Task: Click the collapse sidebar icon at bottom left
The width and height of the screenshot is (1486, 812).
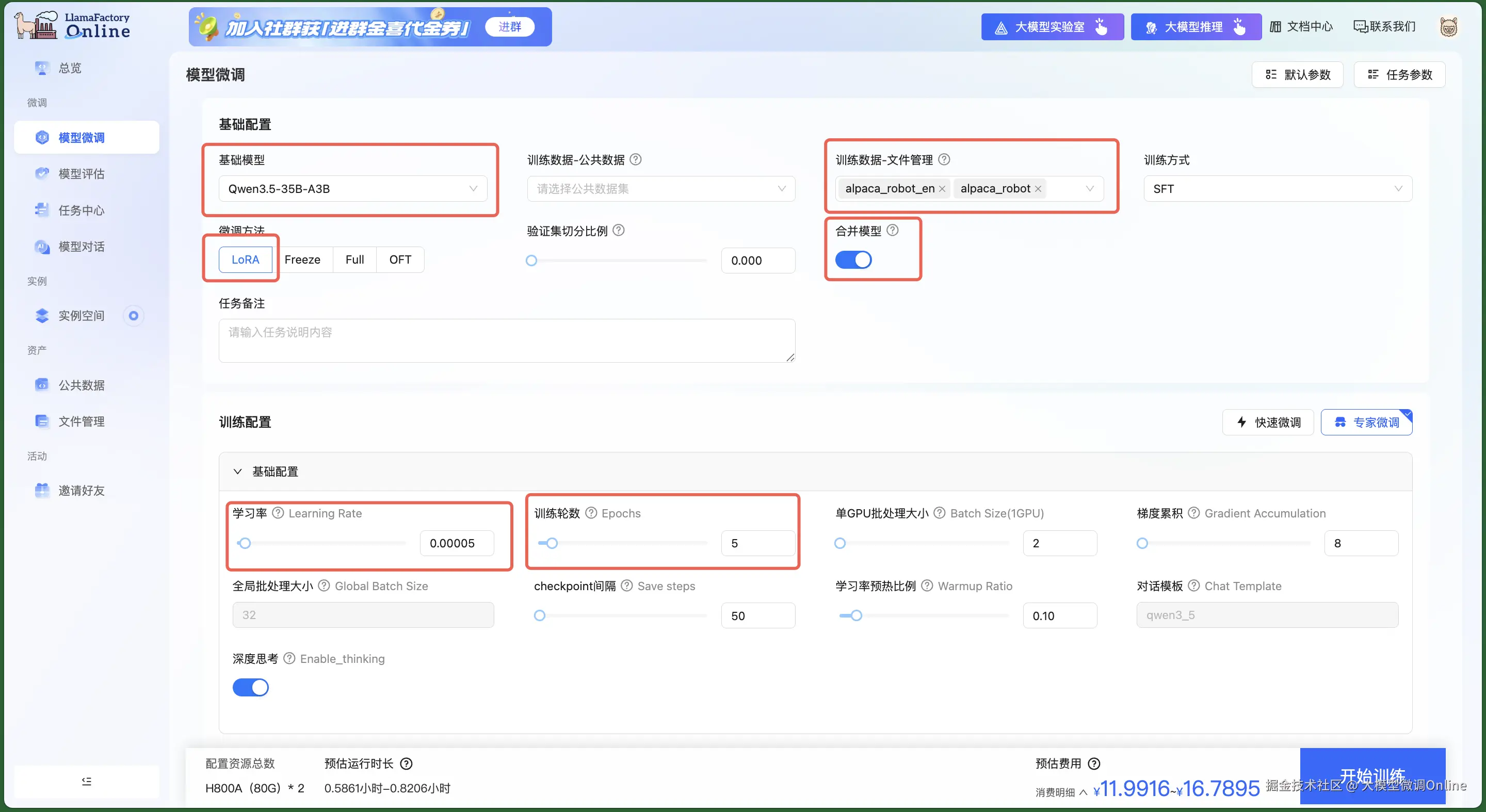Action: [87, 781]
